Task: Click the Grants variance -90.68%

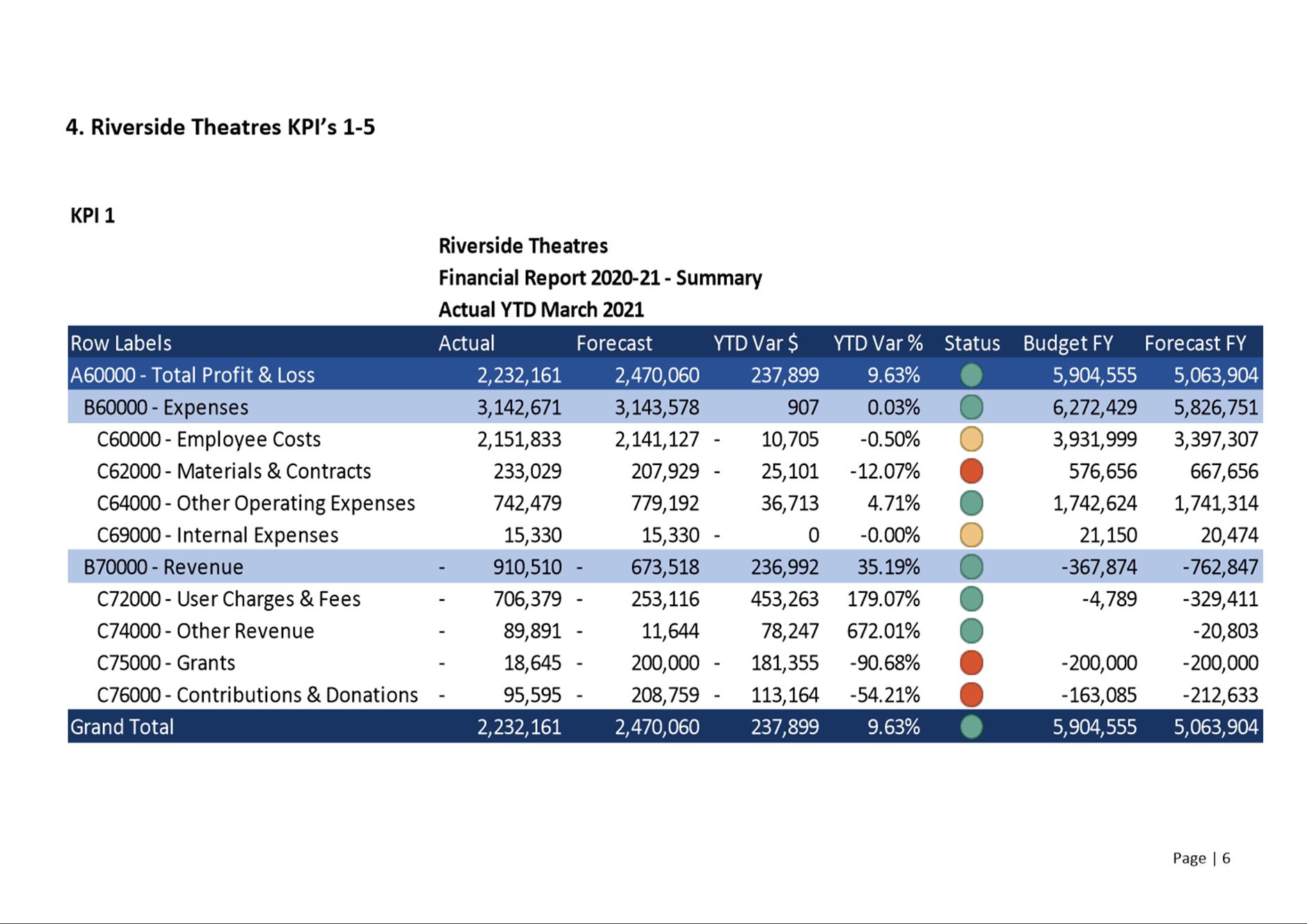Action: tap(885, 663)
